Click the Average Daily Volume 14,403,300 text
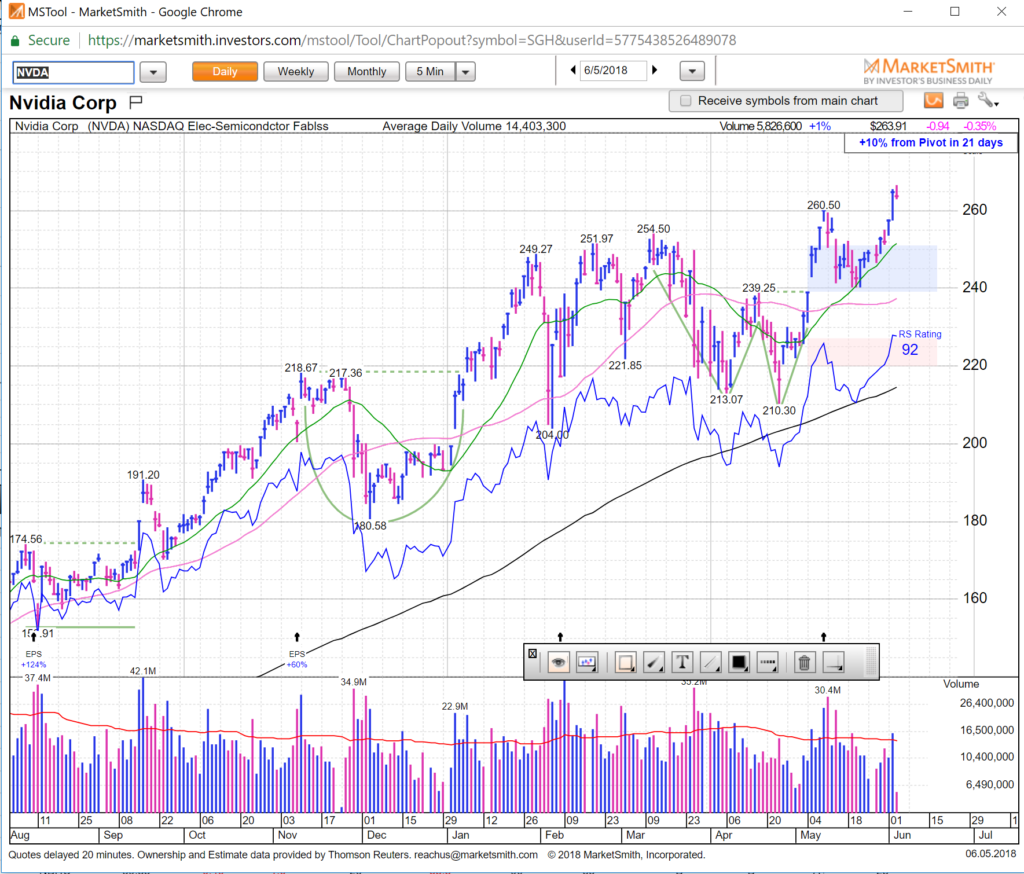The width and height of the screenshot is (1024, 874). 474,126
